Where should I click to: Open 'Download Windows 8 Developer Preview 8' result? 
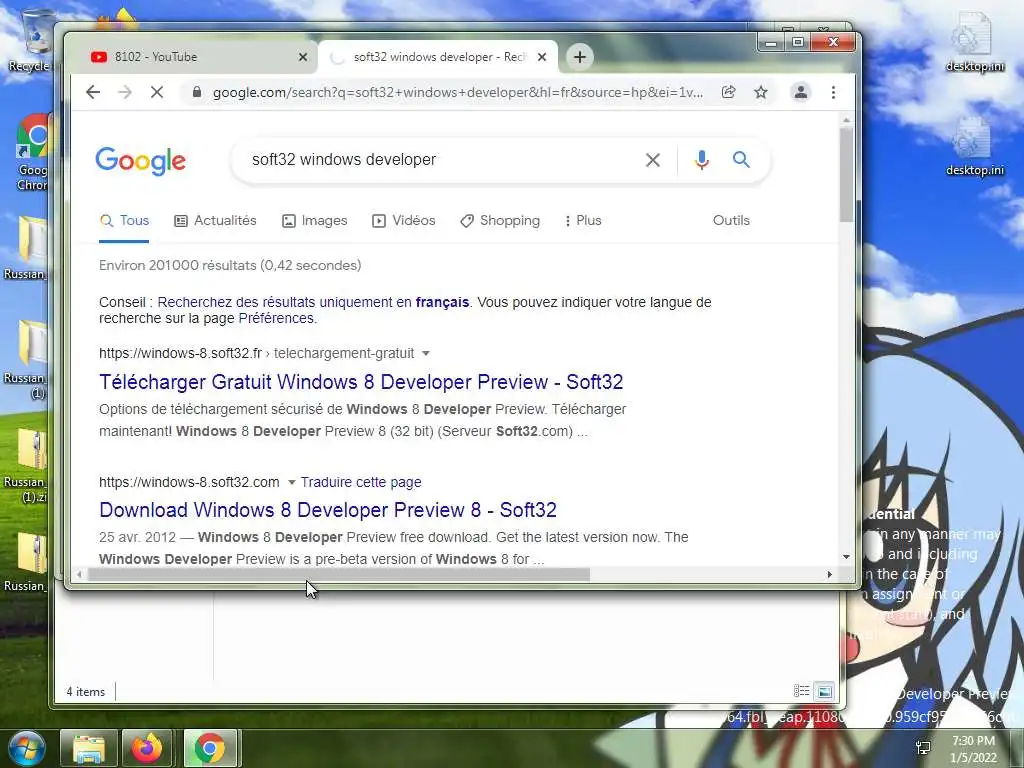[328, 510]
